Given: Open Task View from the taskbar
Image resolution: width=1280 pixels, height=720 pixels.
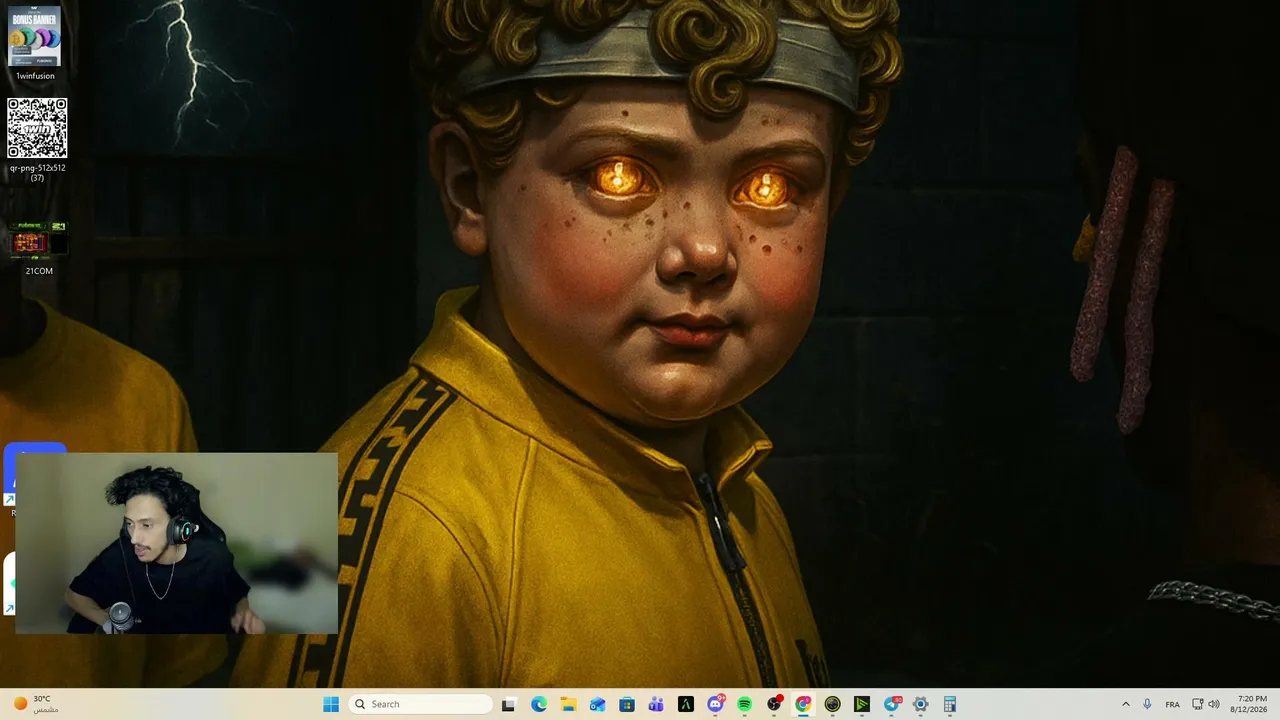Looking at the screenshot, I should click(508, 704).
